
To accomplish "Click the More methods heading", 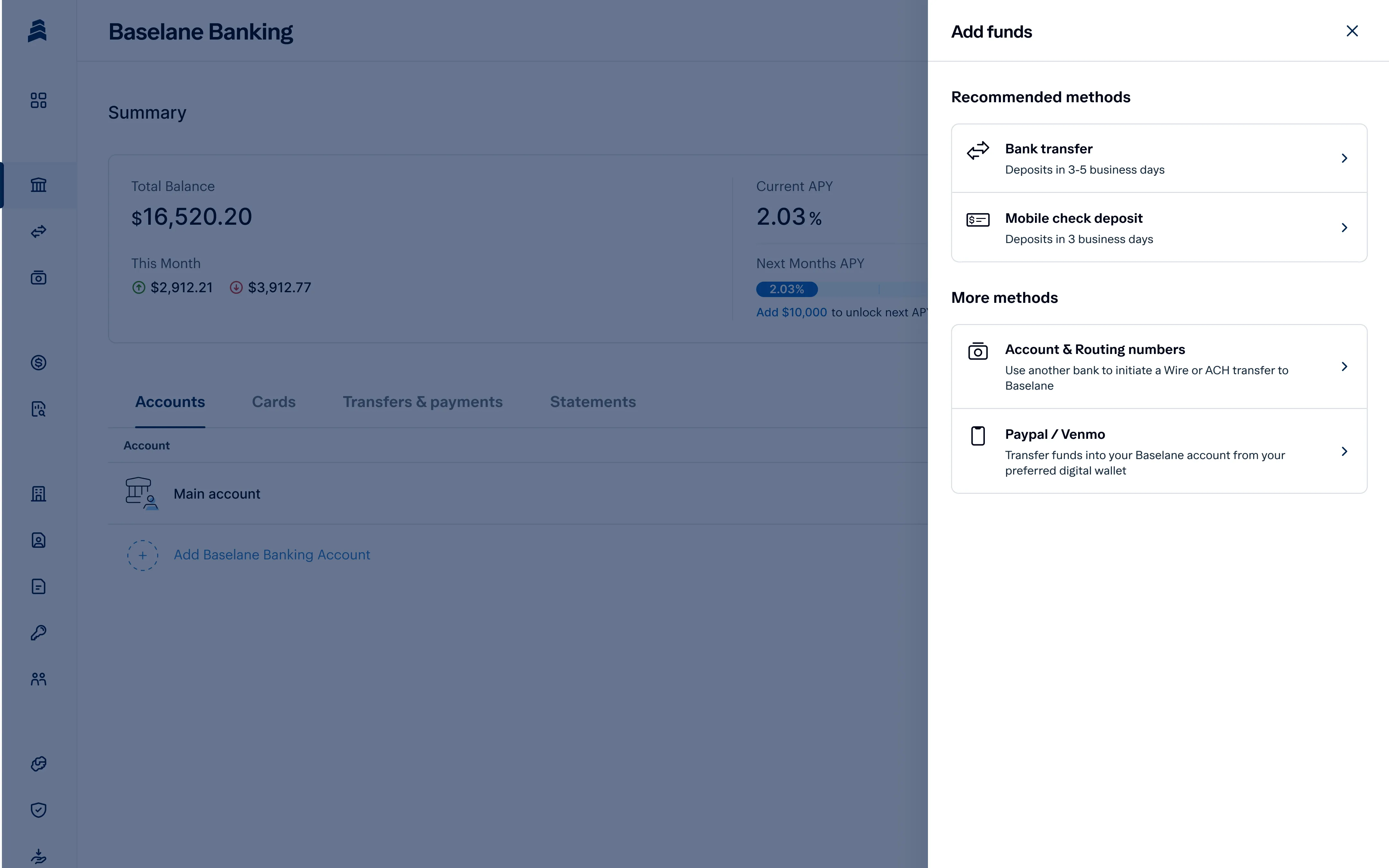I will tap(1004, 297).
